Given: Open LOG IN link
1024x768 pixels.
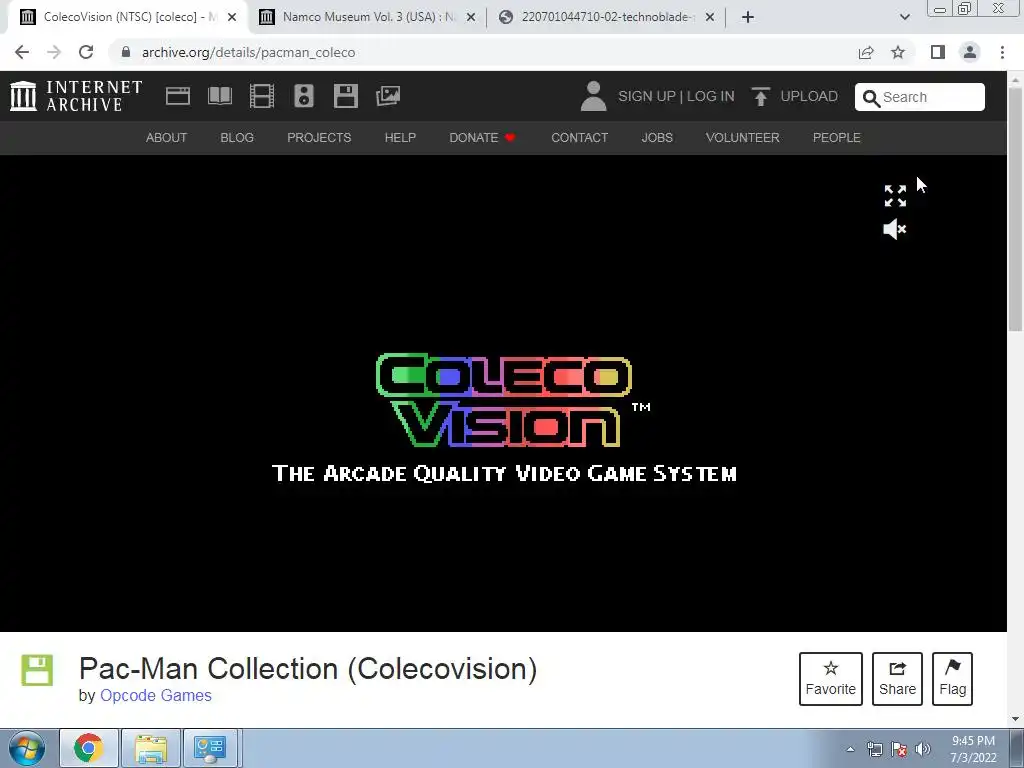Looking at the screenshot, I should 711,96.
